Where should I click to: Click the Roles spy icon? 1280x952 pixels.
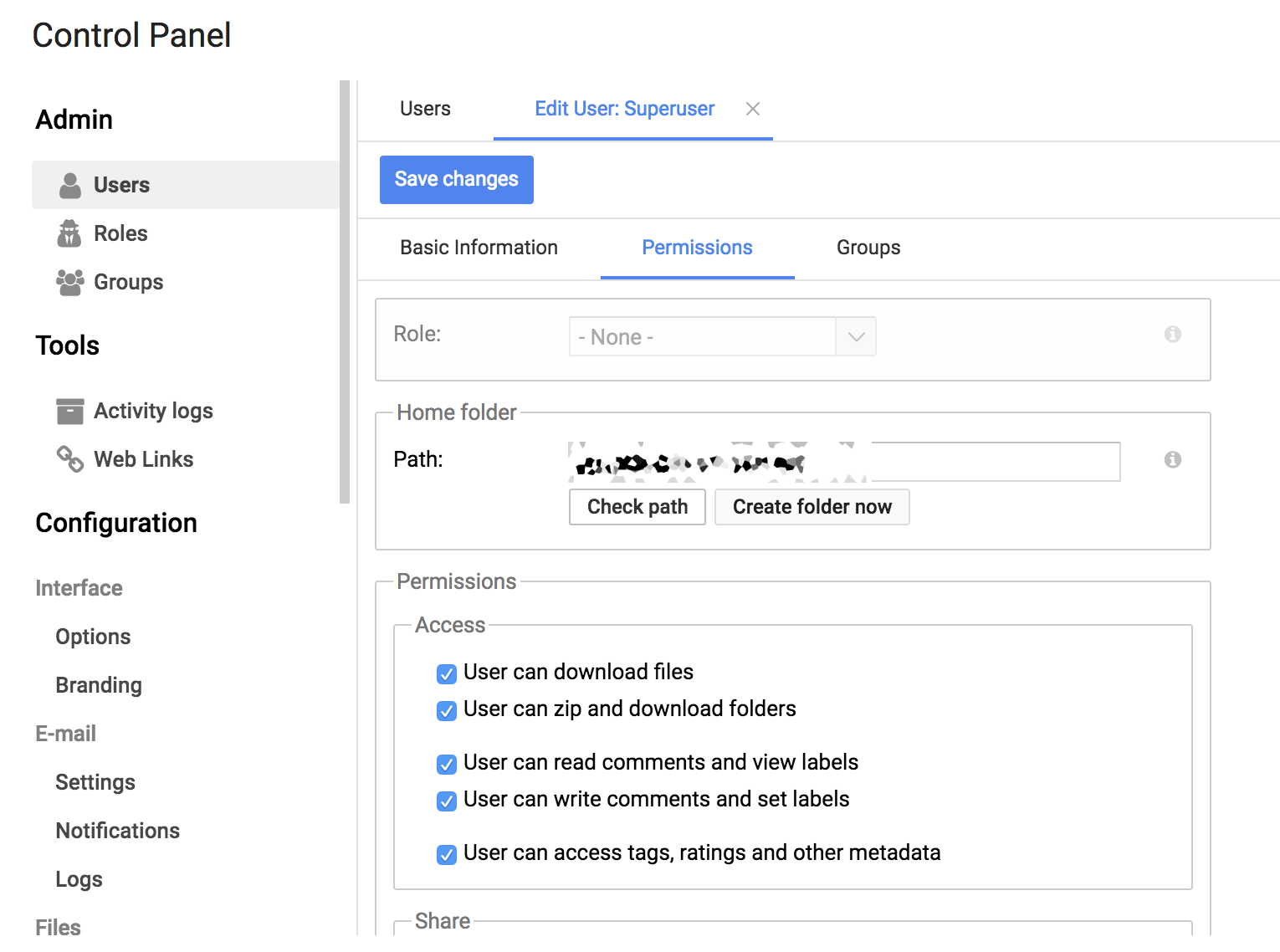pos(69,233)
